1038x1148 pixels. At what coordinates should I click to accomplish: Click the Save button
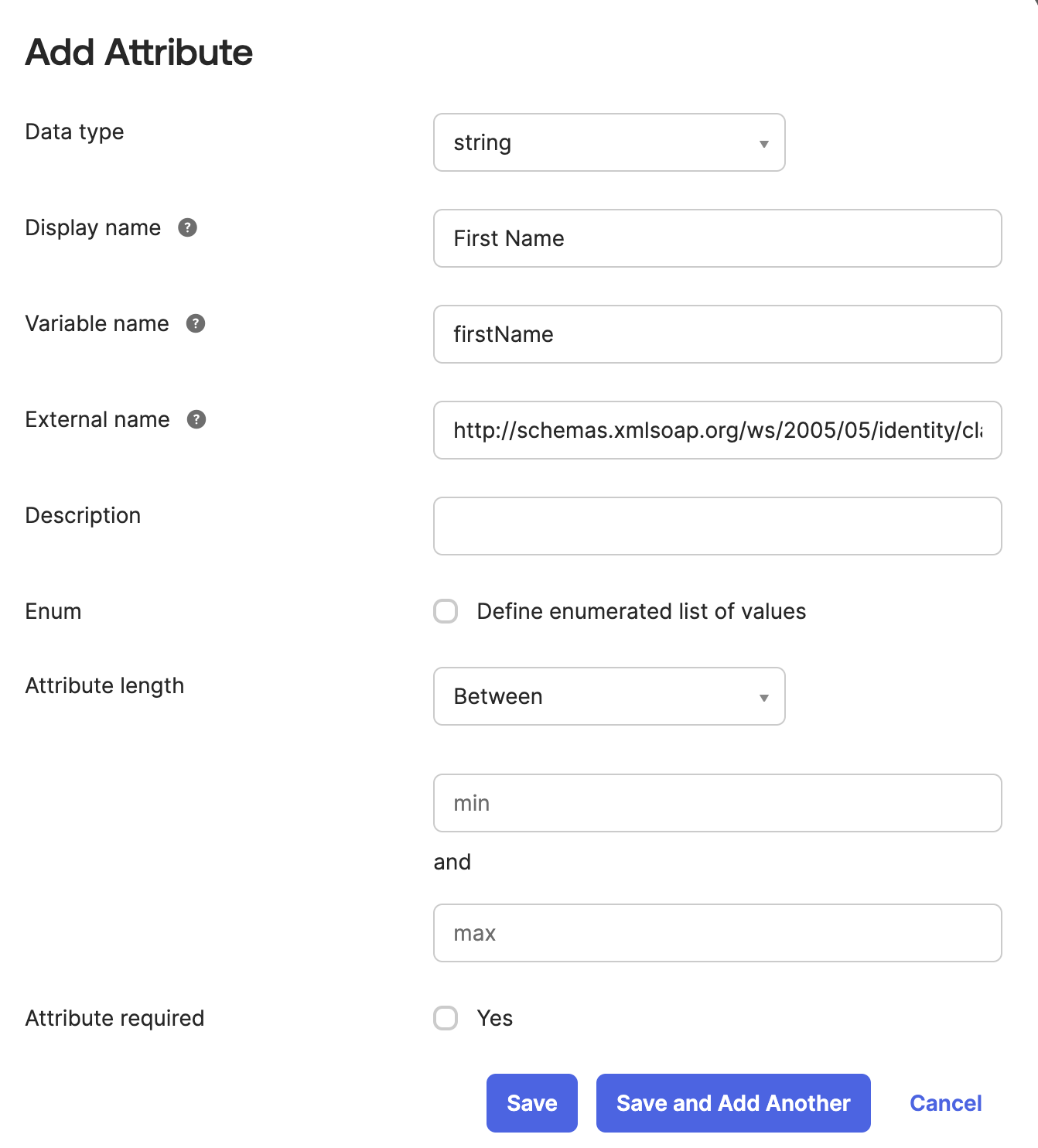(531, 1103)
